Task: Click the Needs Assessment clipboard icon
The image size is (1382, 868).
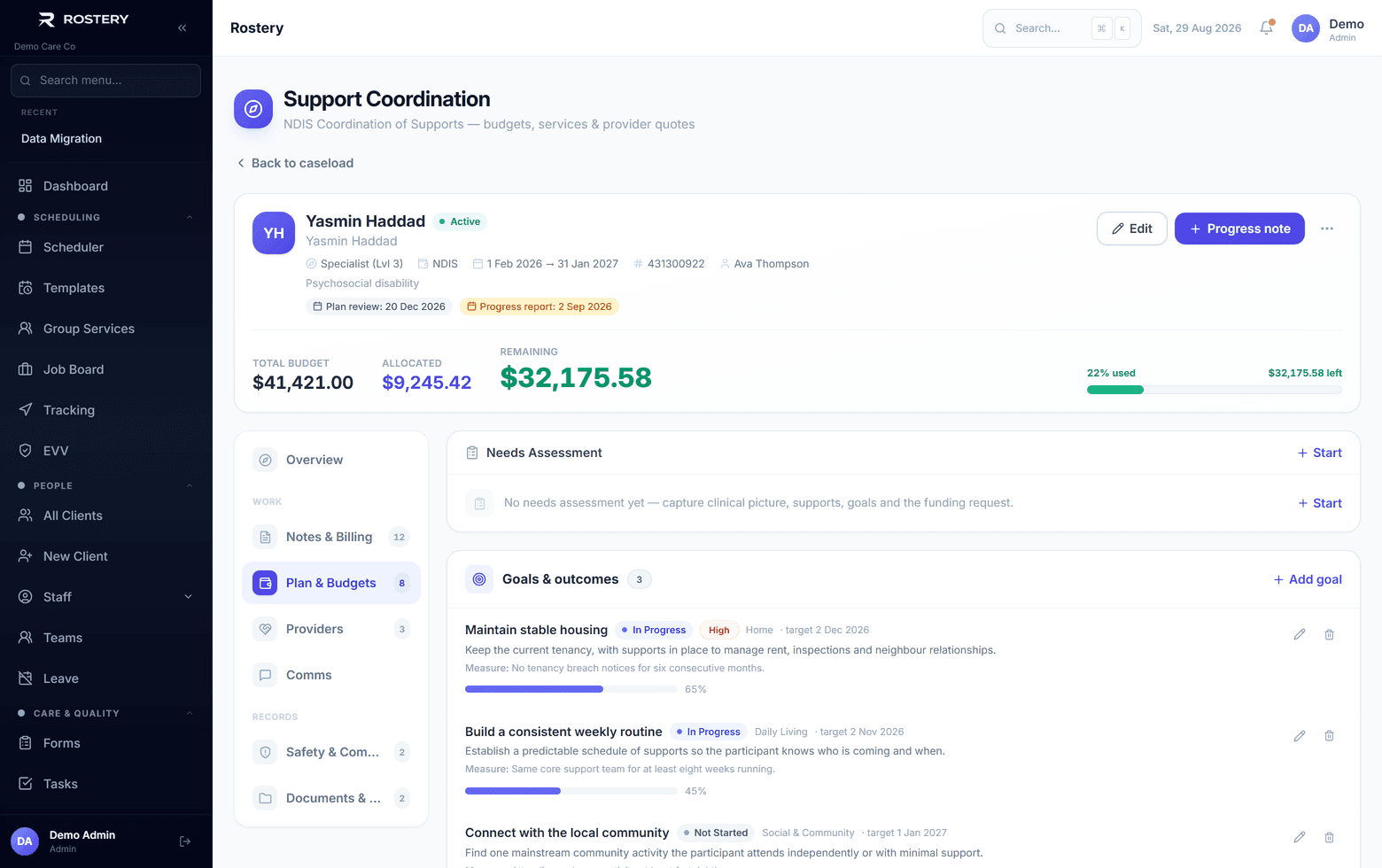Action: click(x=472, y=453)
